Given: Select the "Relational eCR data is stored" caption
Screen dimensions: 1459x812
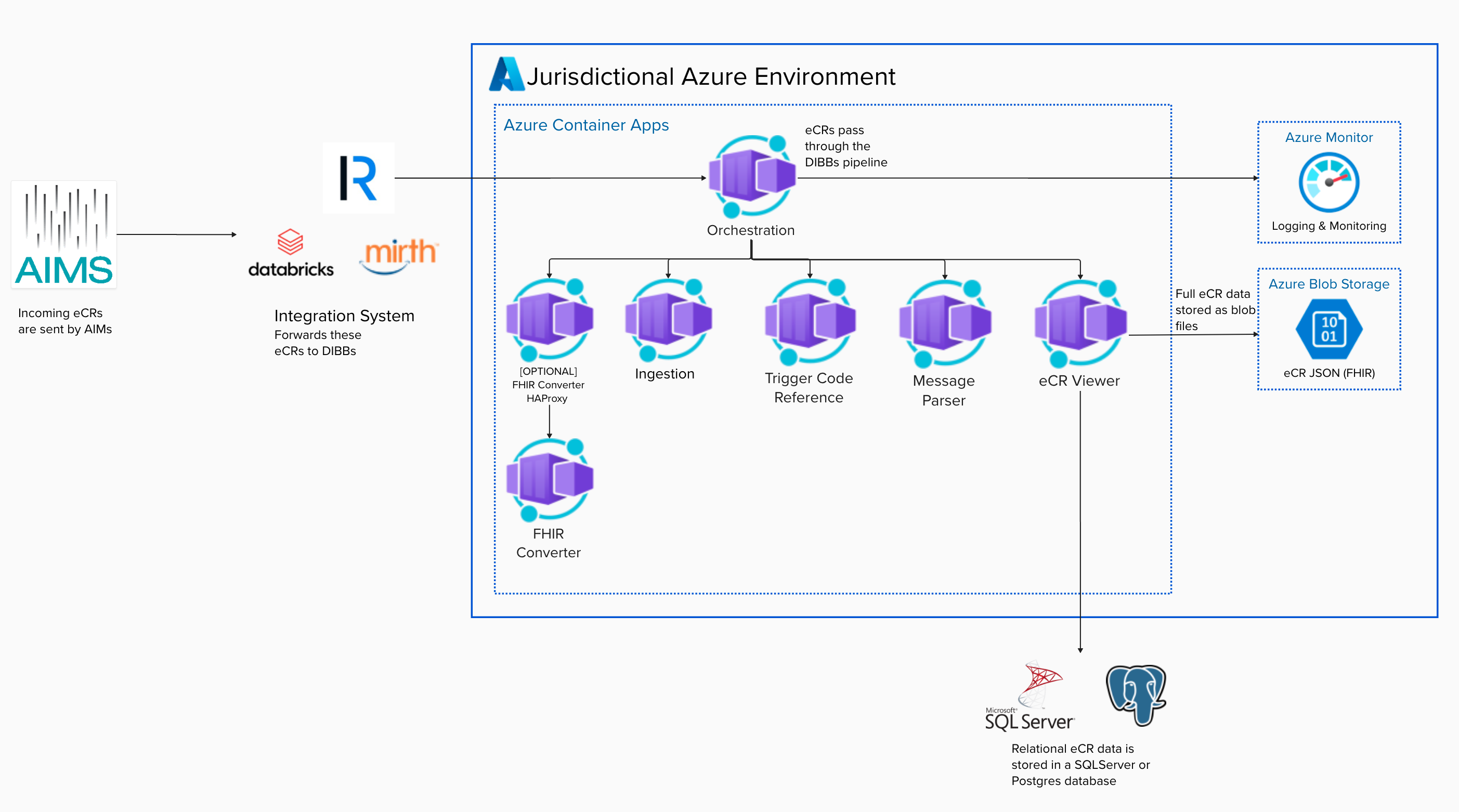Looking at the screenshot, I should 1080,765.
